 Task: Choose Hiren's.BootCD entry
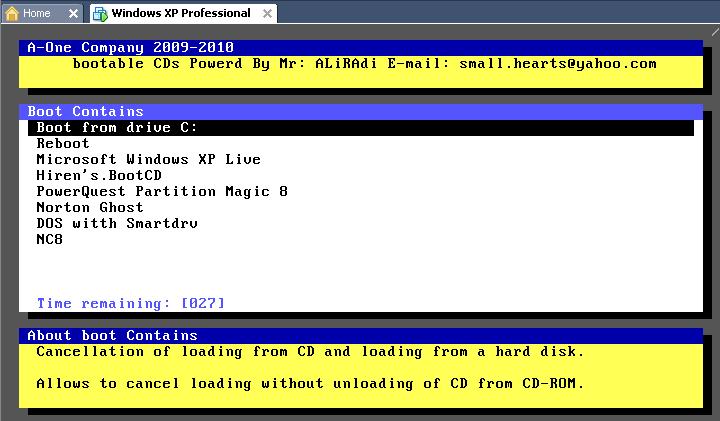click(99, 175)
